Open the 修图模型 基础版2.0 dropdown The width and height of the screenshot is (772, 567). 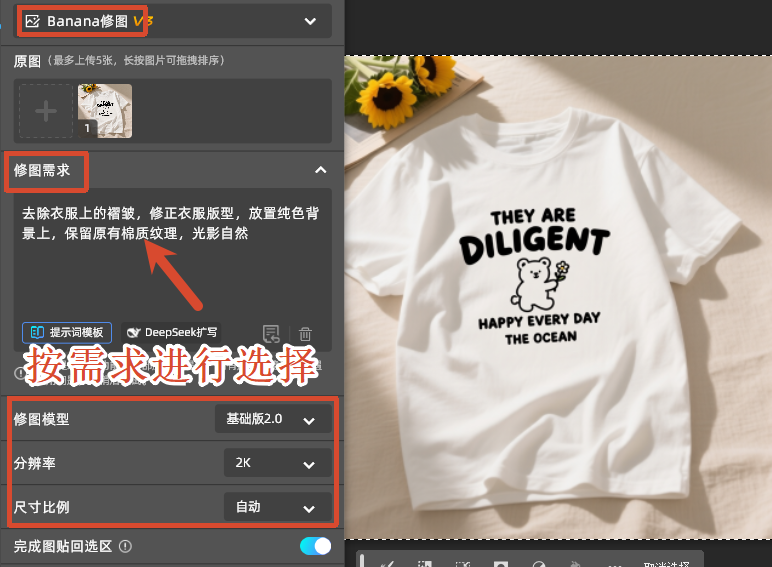273,419
